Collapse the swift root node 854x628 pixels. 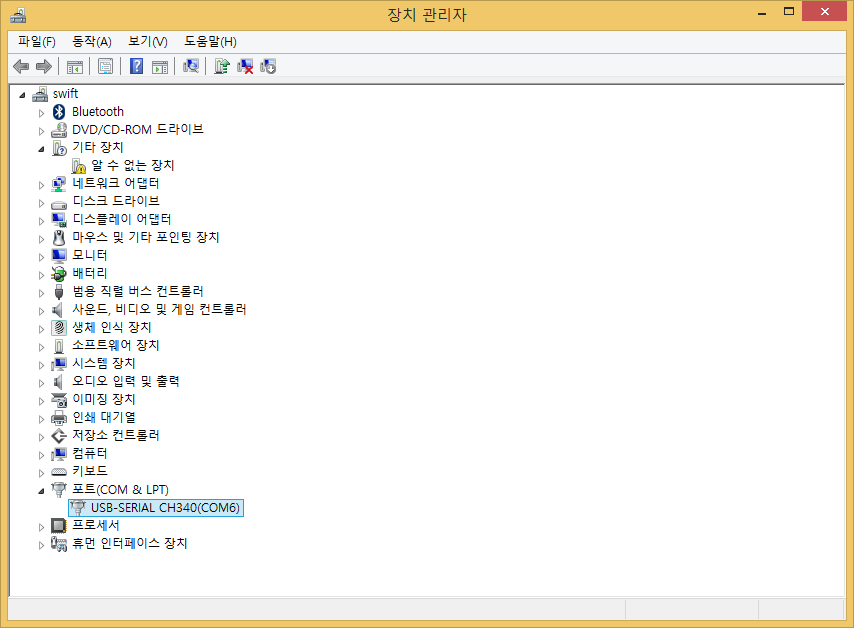click(x=22, y=95)
